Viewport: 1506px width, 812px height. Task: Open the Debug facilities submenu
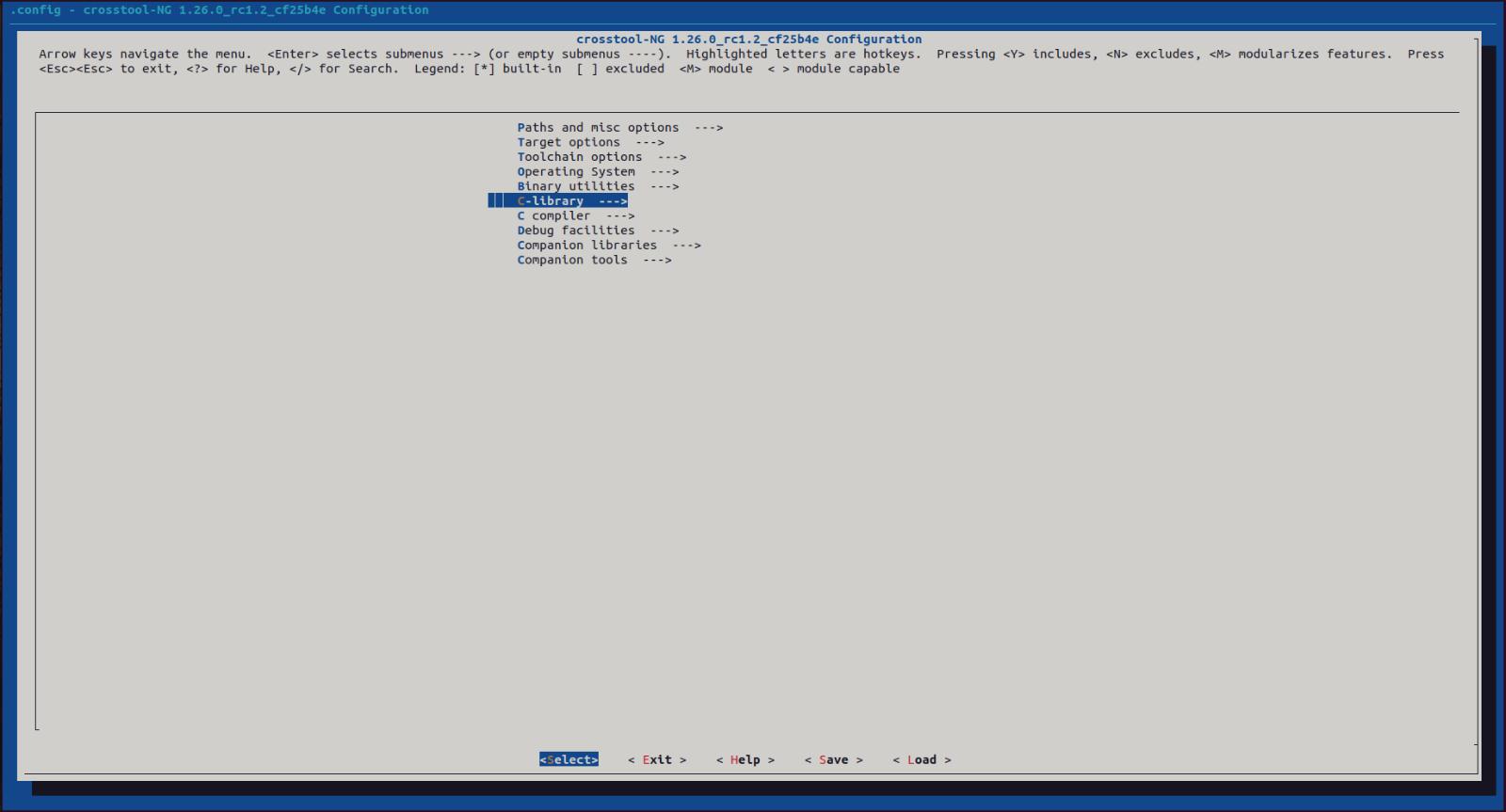point(598,231)
